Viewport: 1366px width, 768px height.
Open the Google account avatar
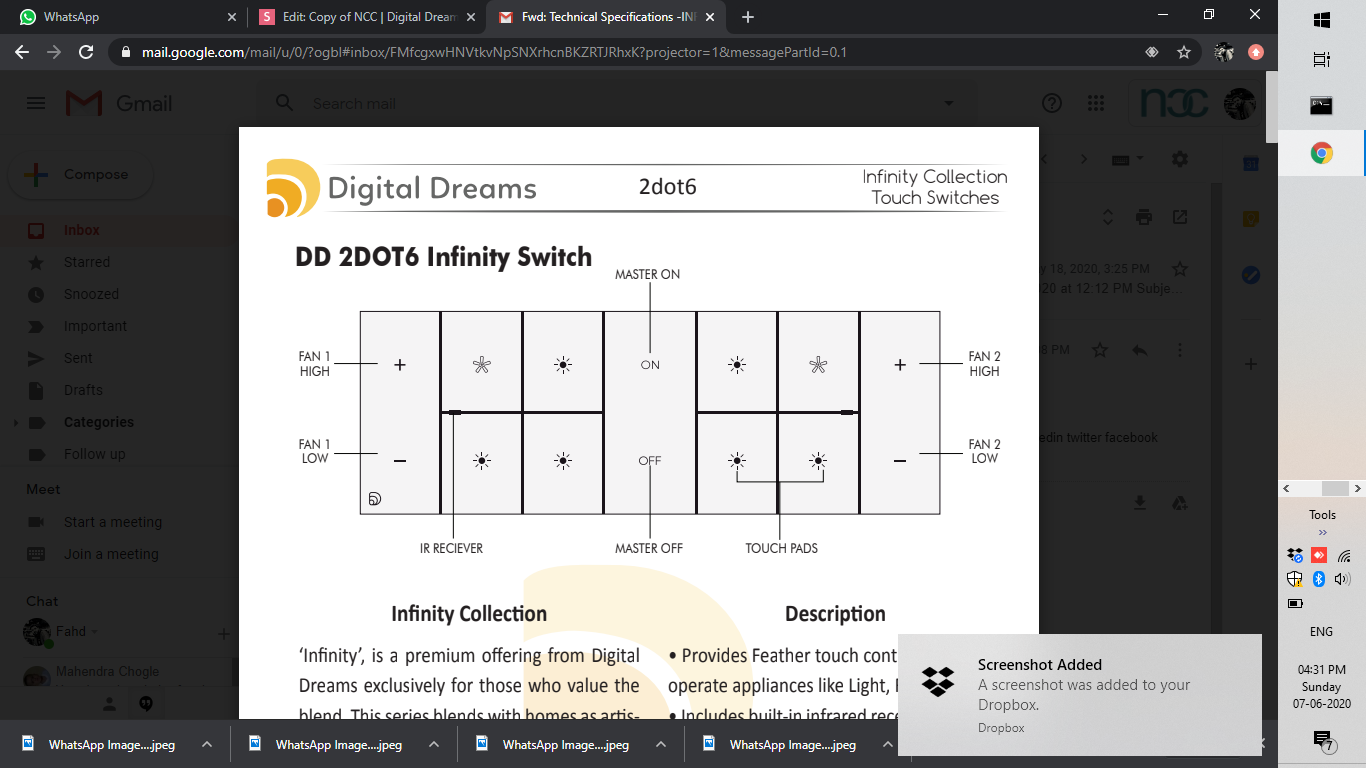(1240, 103)
